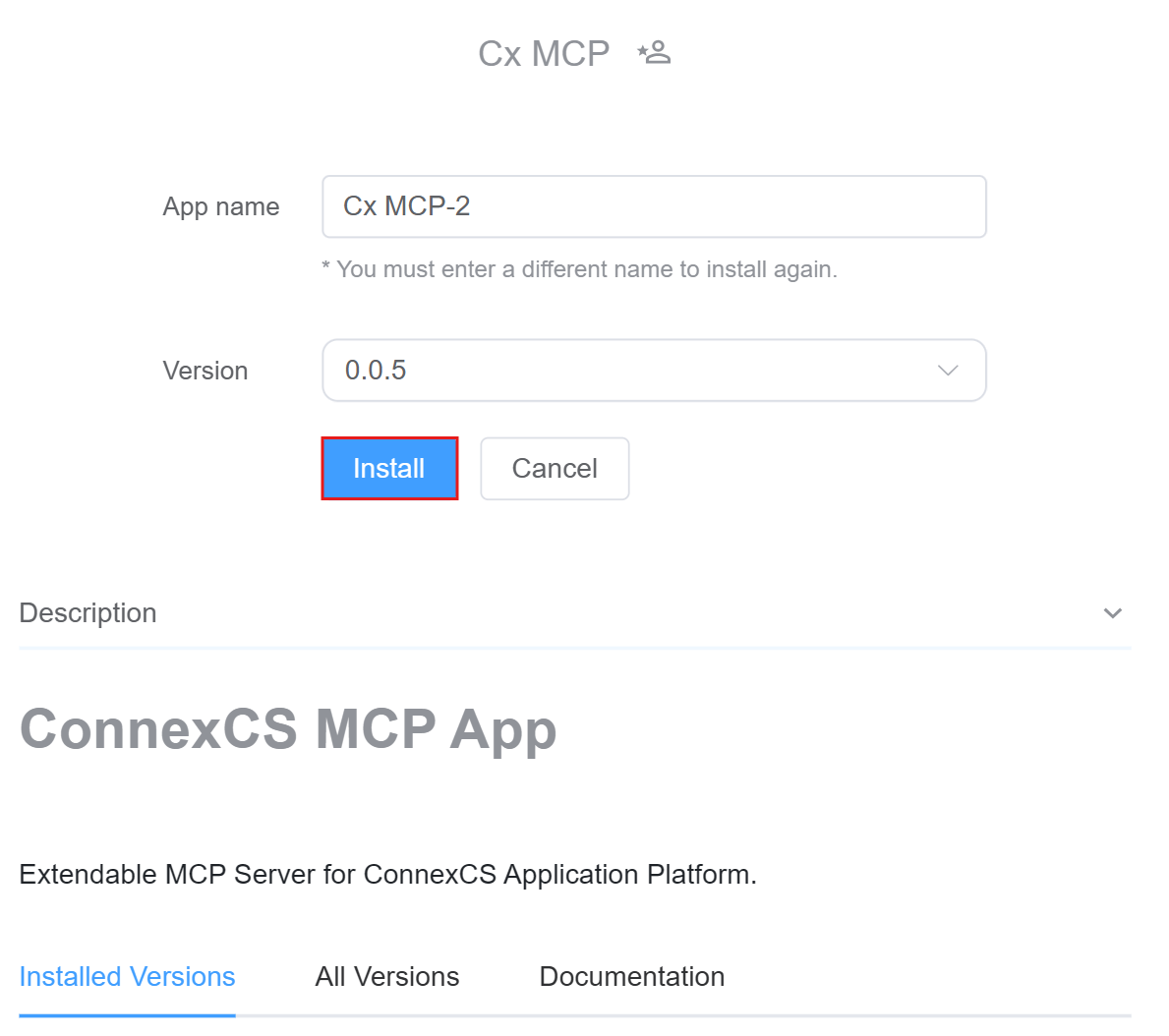Select the 0.0.5 version value
Image resolution: width=1169 pixels, height=1036 pixels.
[376, 371]
